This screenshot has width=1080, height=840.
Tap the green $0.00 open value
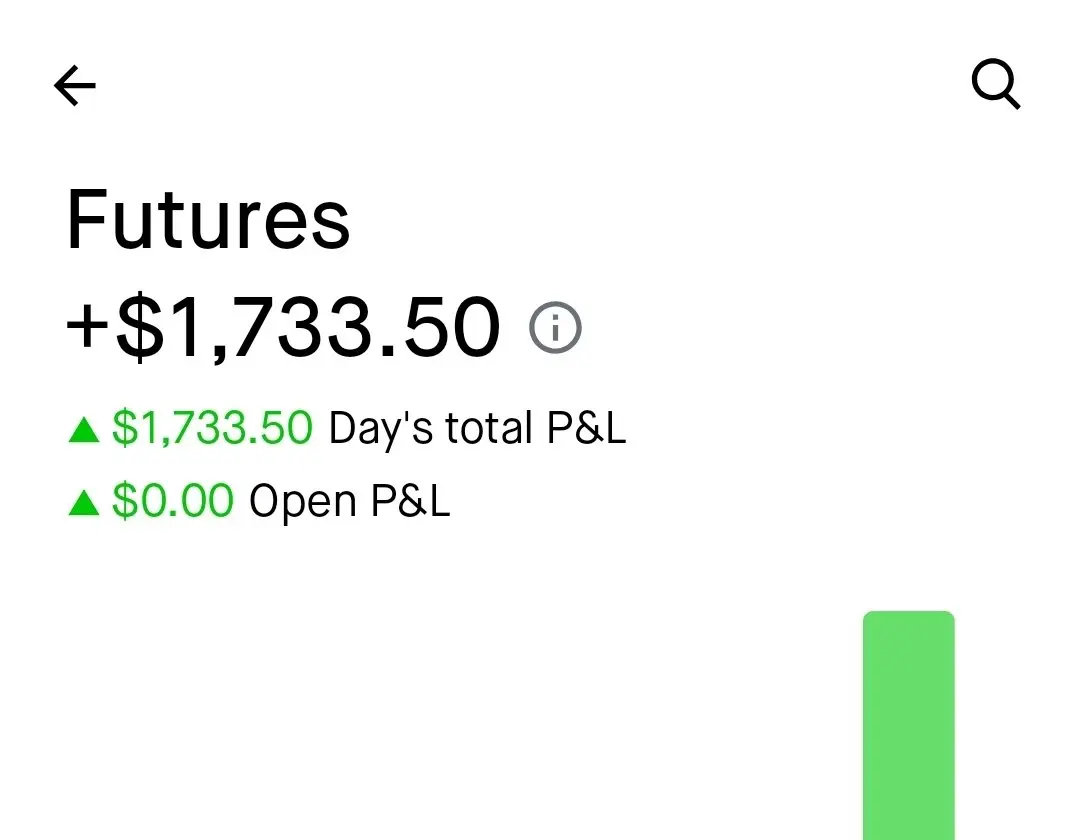point(173,501)
